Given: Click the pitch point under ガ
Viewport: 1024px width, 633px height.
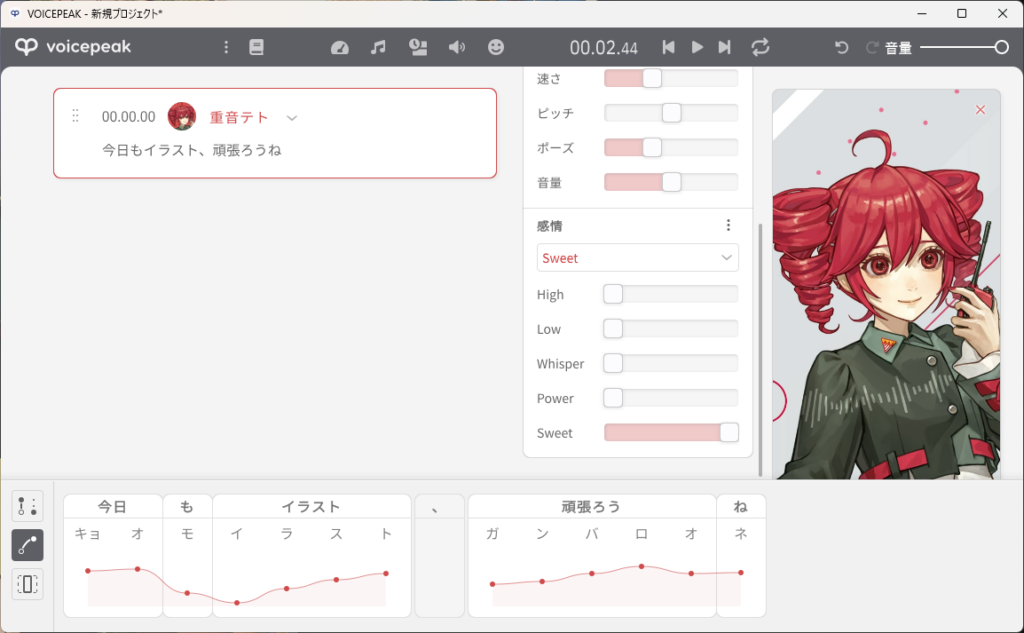Looking at the screenshot, I should pos(492,584).
